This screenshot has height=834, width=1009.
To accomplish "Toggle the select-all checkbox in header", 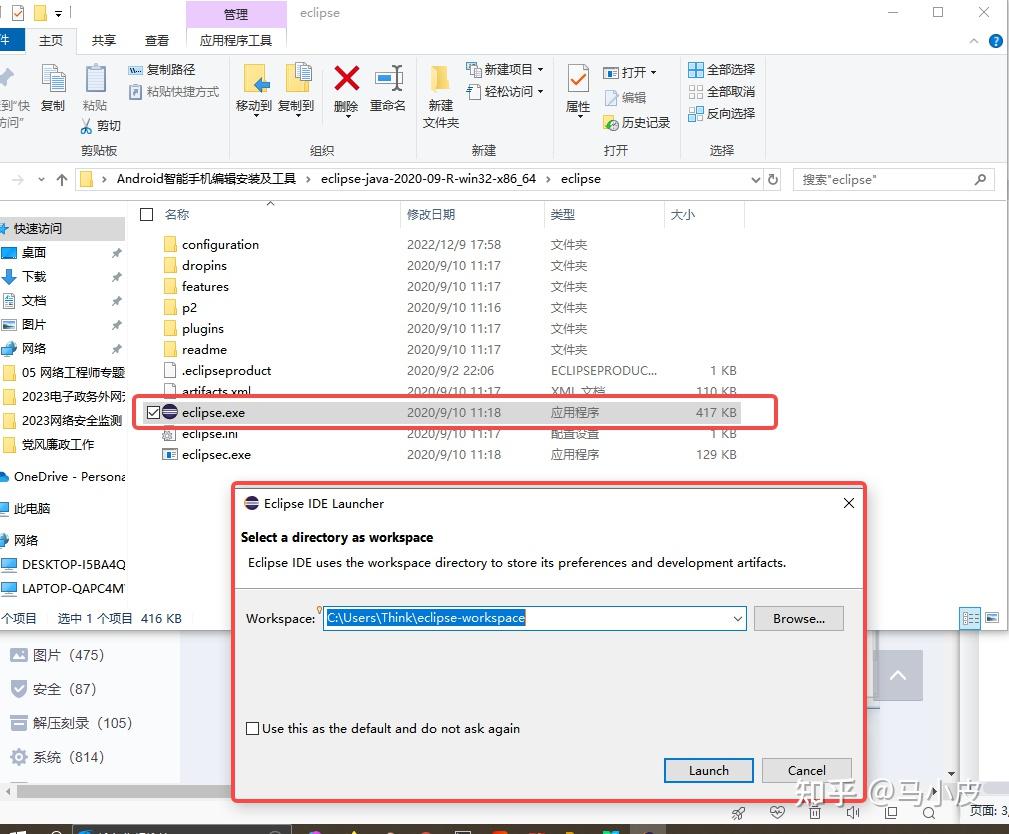I will click(147, 214).
